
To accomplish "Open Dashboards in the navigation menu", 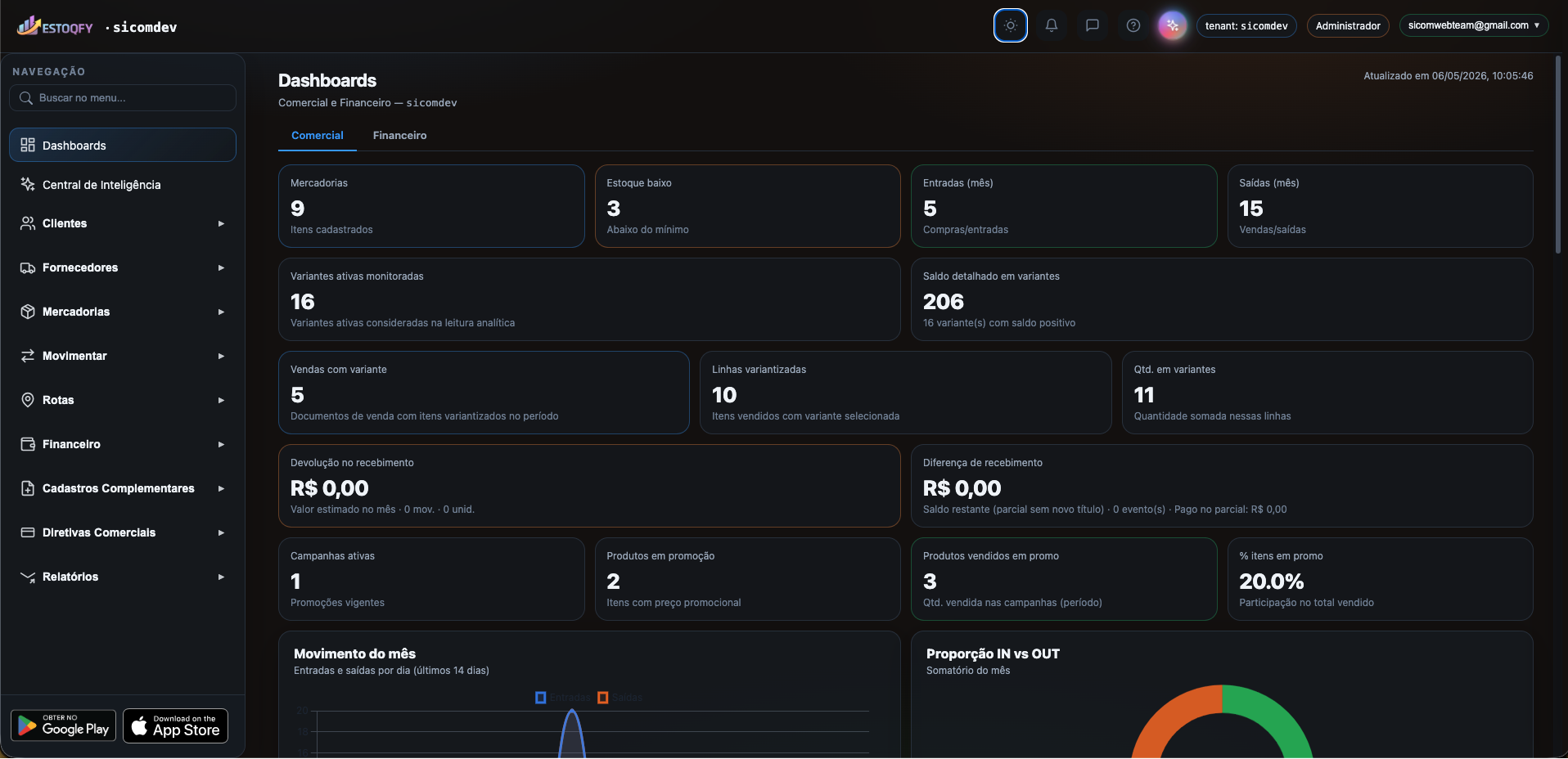I will 123,145.
